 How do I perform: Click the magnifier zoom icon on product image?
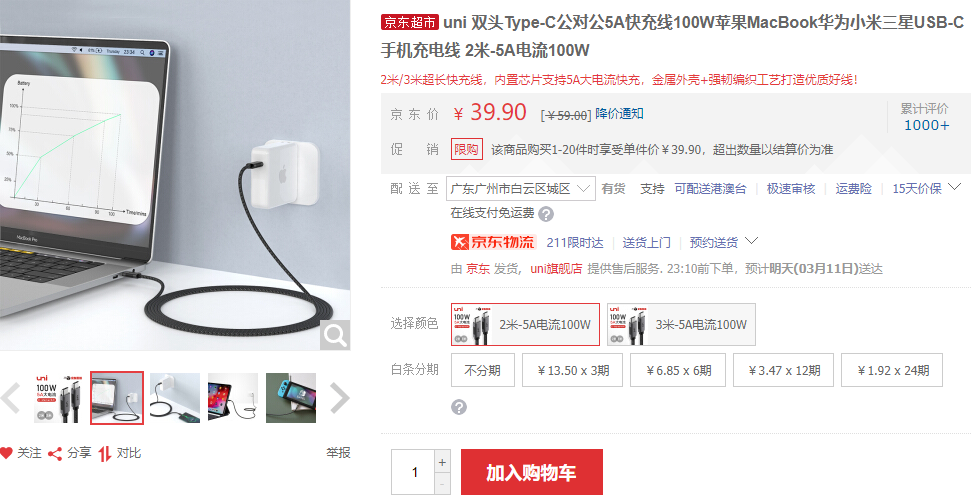click(x=335, y=335)
